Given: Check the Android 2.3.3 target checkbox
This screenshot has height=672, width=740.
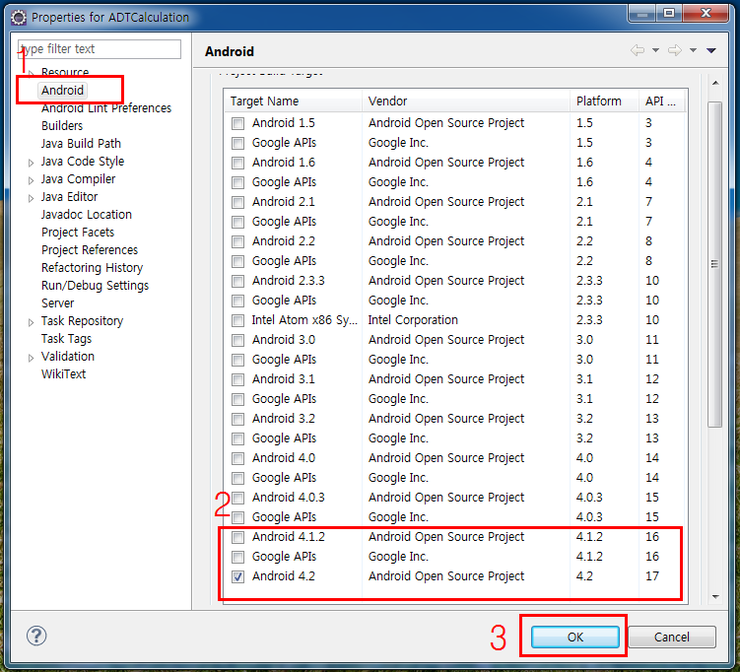Looking at the screenshot, I should click(x=238, y=281).
